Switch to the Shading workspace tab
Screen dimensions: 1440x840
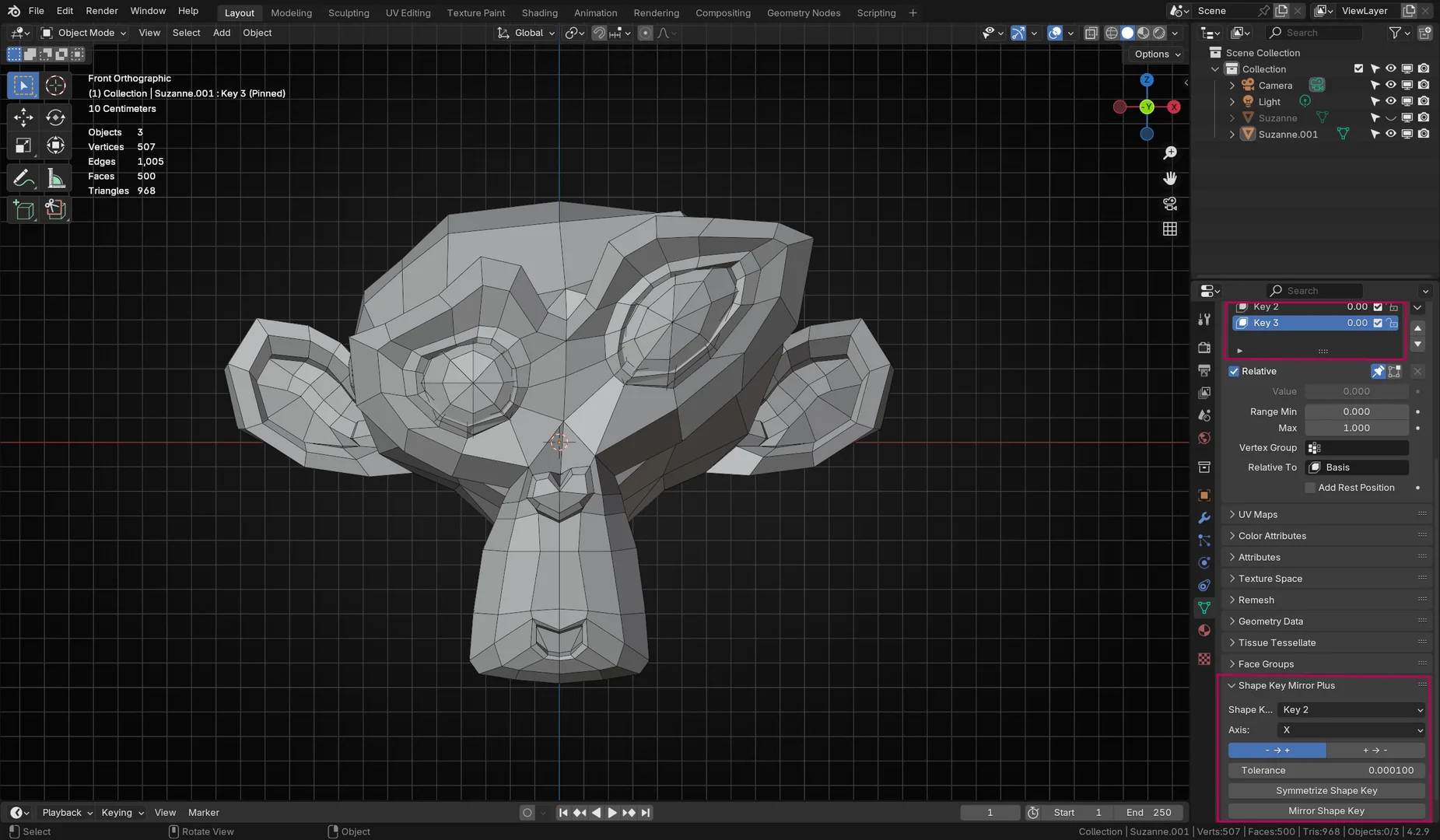coord(540,13)
